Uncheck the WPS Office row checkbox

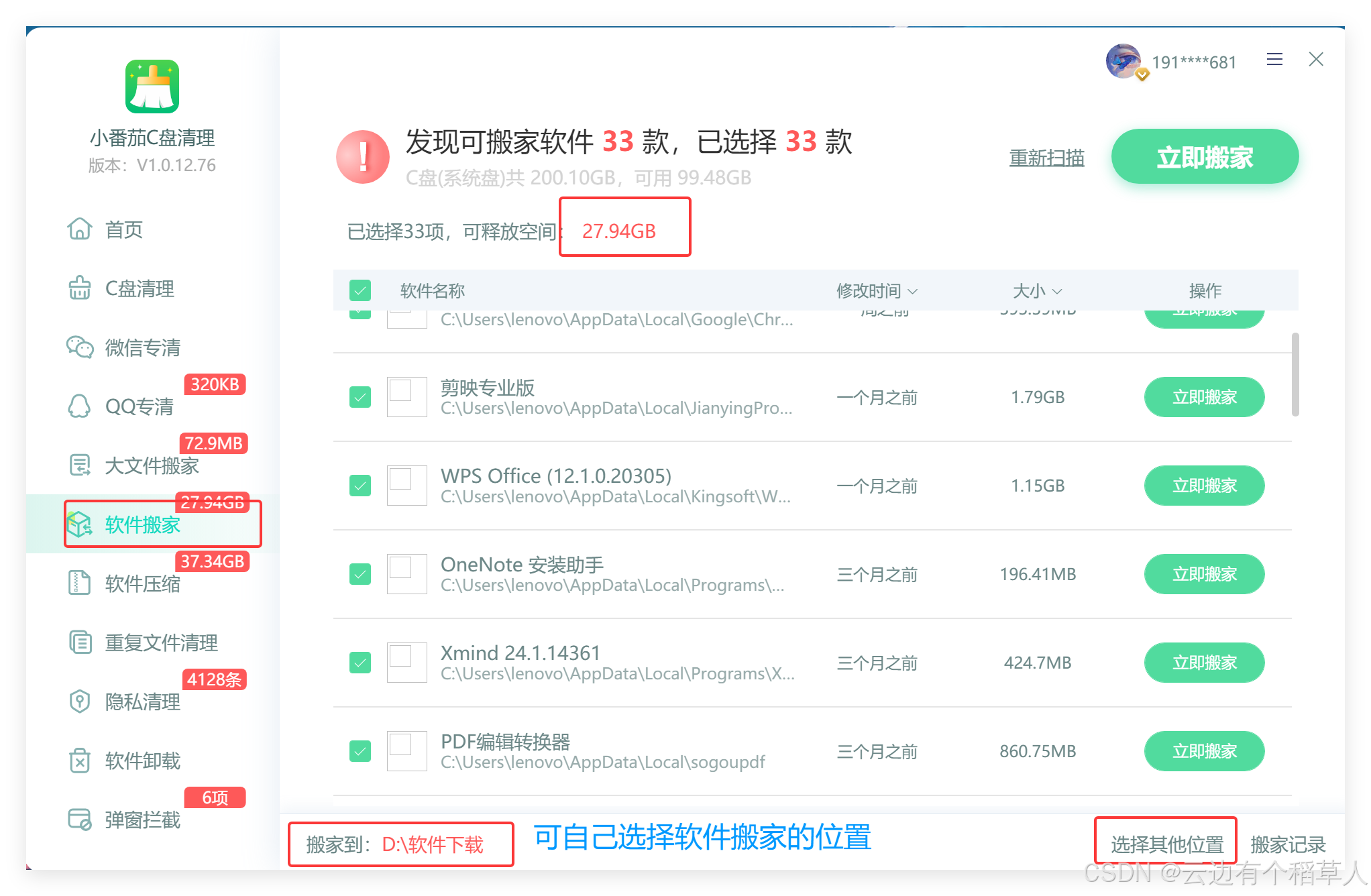tap(360, 486)
